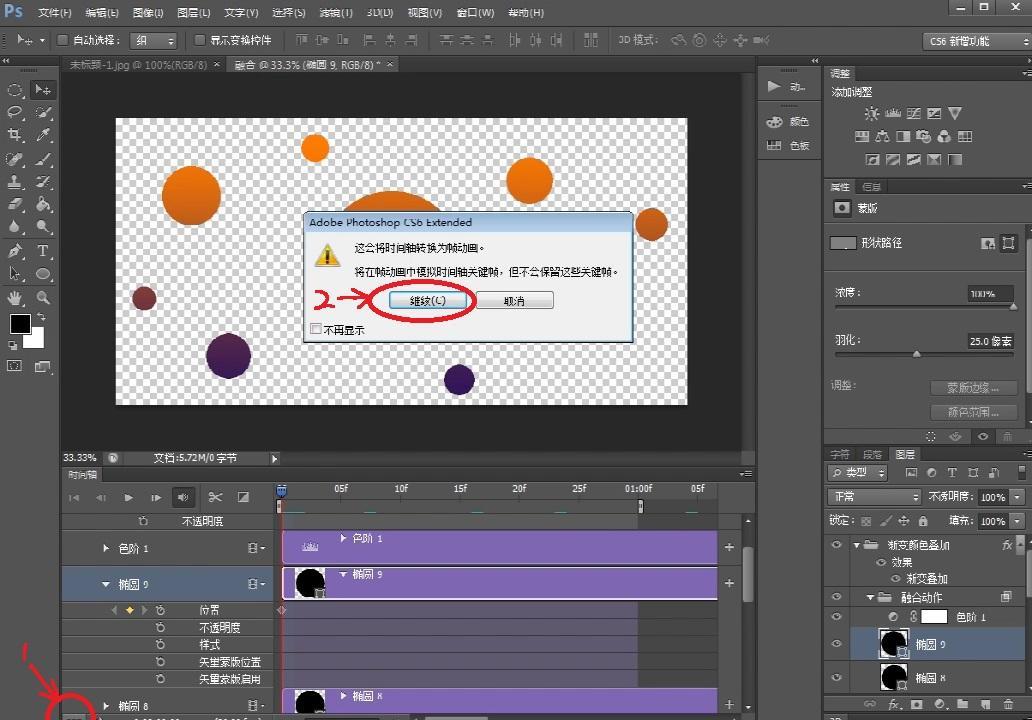Click the 羽化 feather slider handle
Viewport: 1032px width, 720px height.
pyautogui.click(x=917, y=354)
